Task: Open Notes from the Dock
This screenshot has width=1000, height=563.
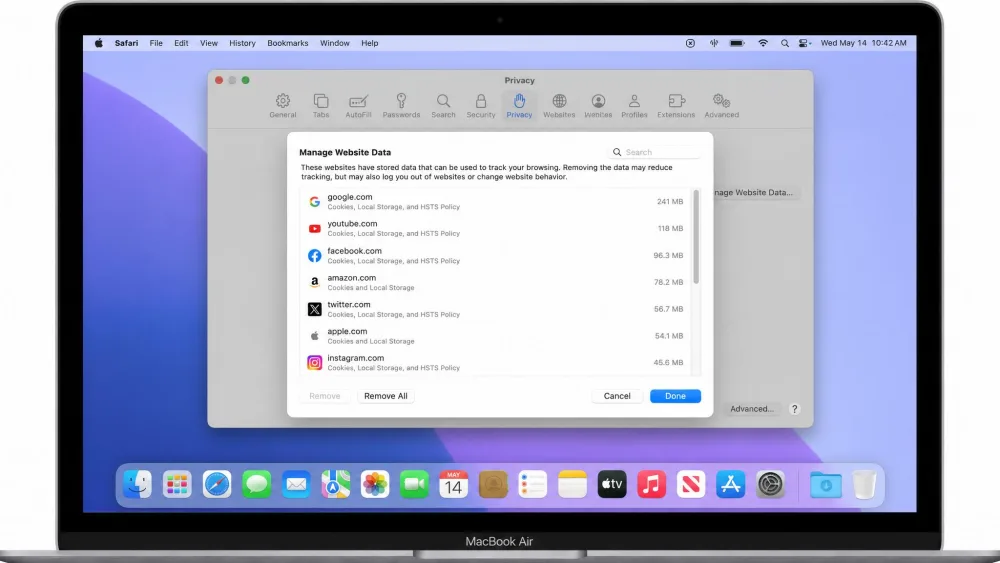Action: (x=572, y=485)
